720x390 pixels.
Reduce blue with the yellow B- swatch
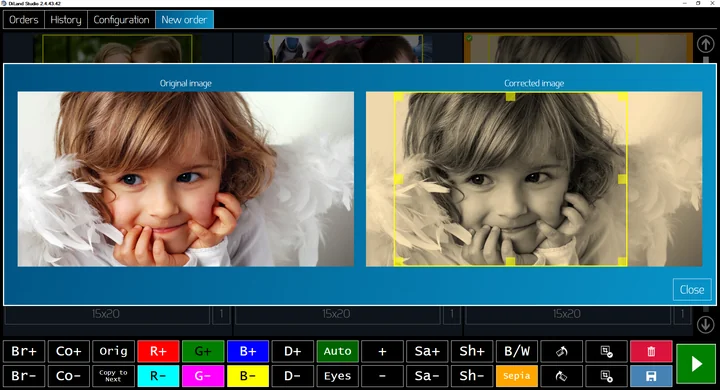248,376
